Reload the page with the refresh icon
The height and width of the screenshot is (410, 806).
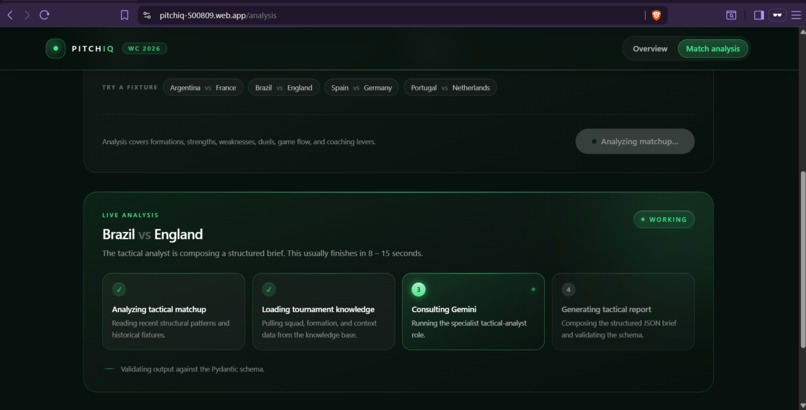(x=45, y=15)
